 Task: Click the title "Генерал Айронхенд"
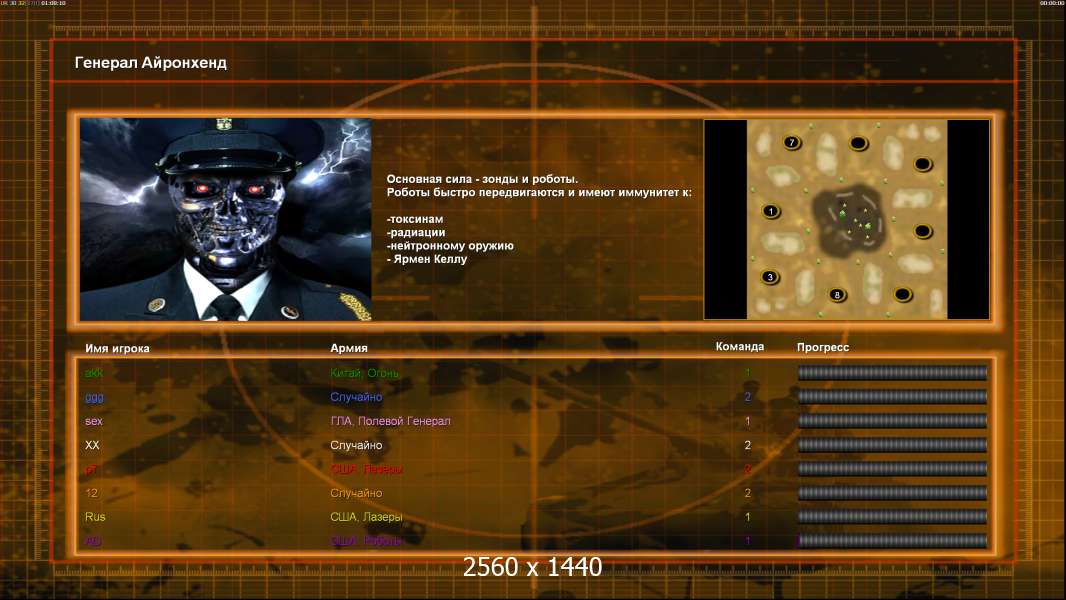click(151, 63)
